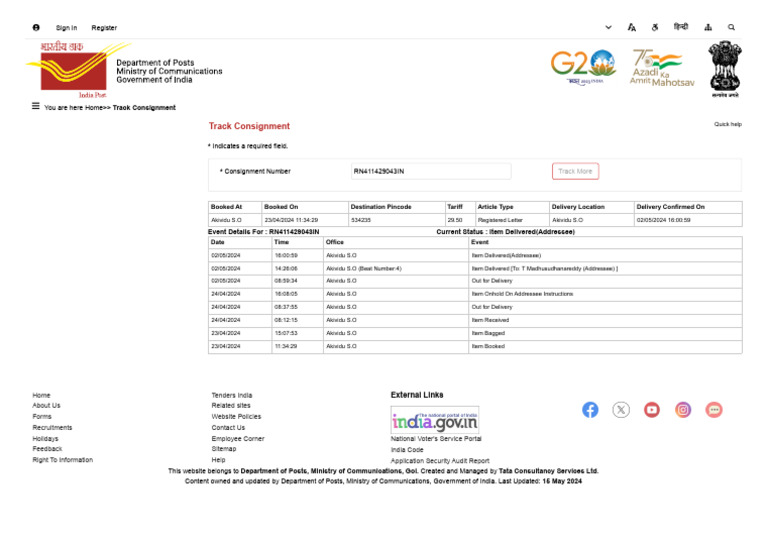Open the YouTube icon
768x543 pixels.
(652, 410)
